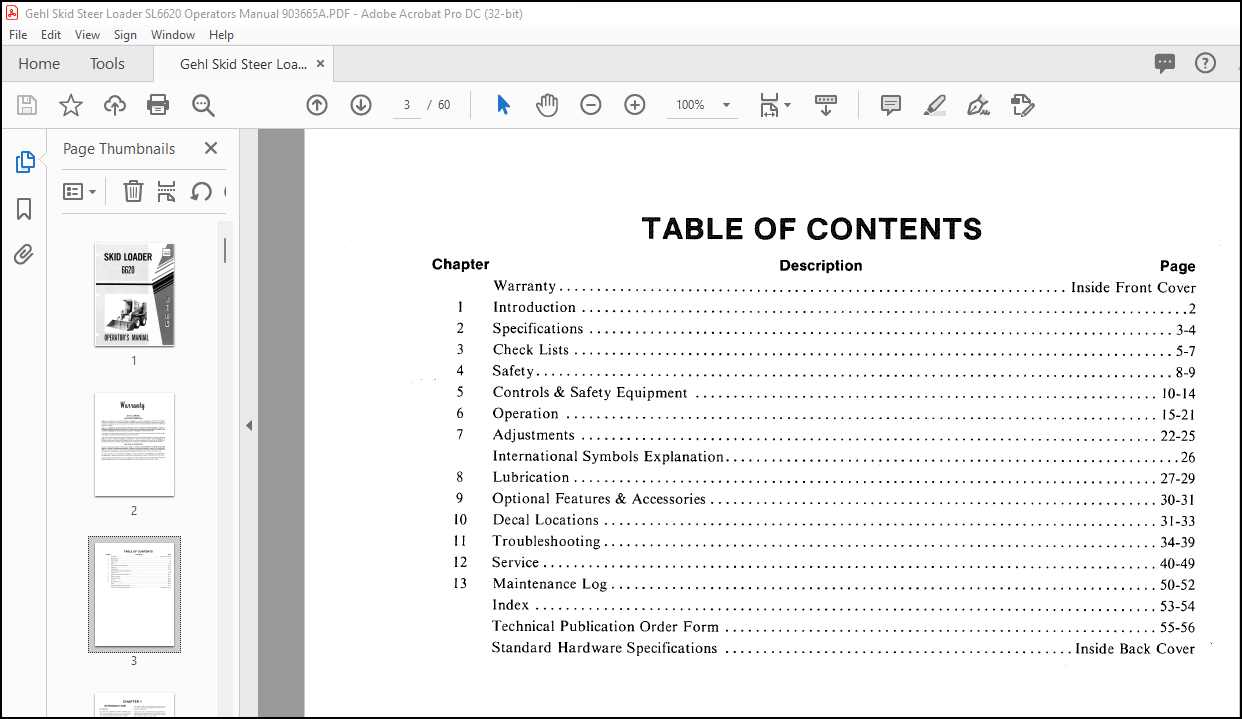Switch to the Tools tab
1242x719 pixels.
pos(107,63)
